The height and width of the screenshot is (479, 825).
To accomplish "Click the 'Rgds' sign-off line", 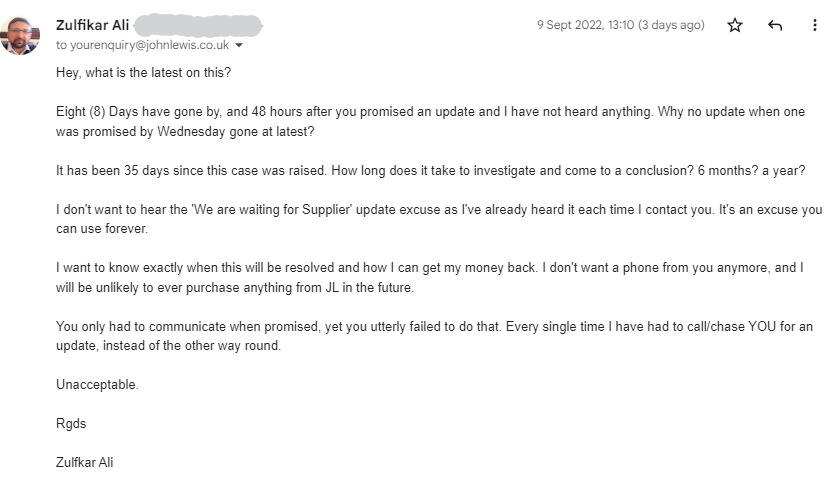I will pos(71,423).
